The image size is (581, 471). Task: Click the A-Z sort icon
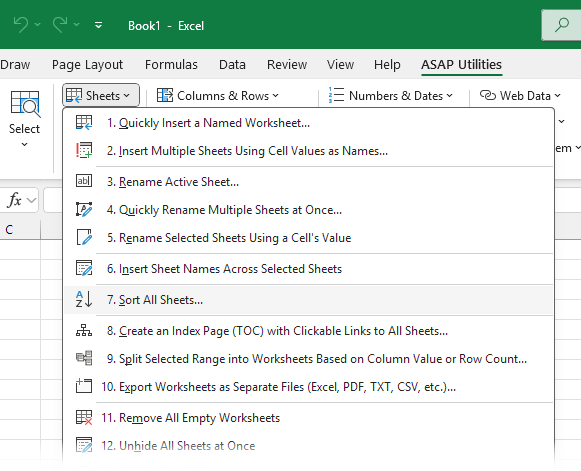pos(84,299)
